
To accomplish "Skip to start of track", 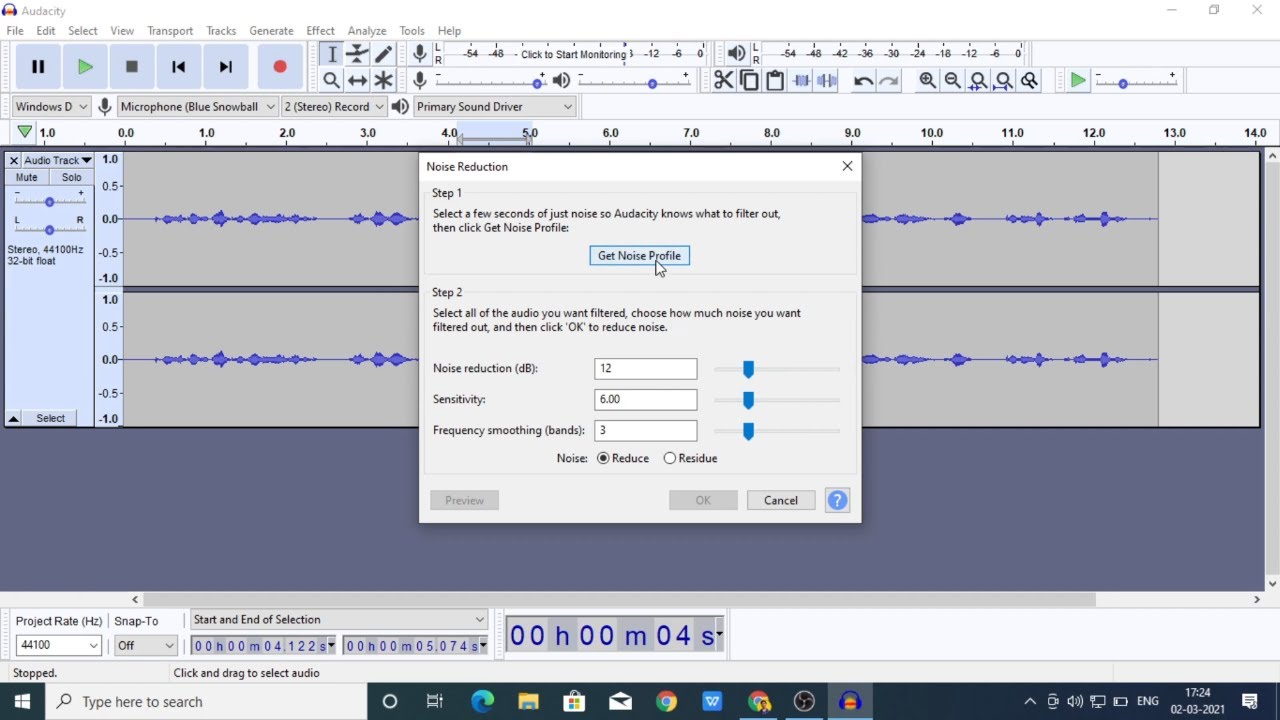I will point(179,67).
